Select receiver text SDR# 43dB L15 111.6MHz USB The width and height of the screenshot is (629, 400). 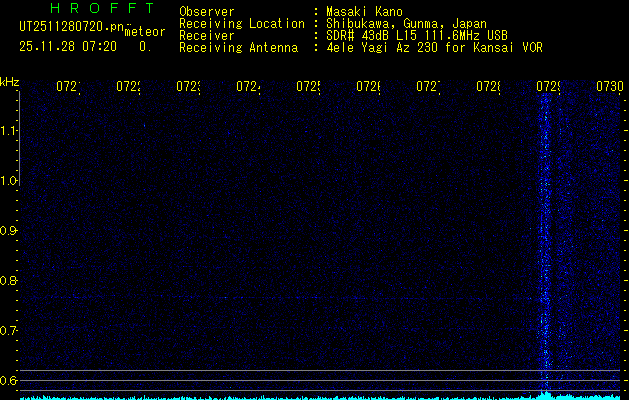[x=417, y=35]
